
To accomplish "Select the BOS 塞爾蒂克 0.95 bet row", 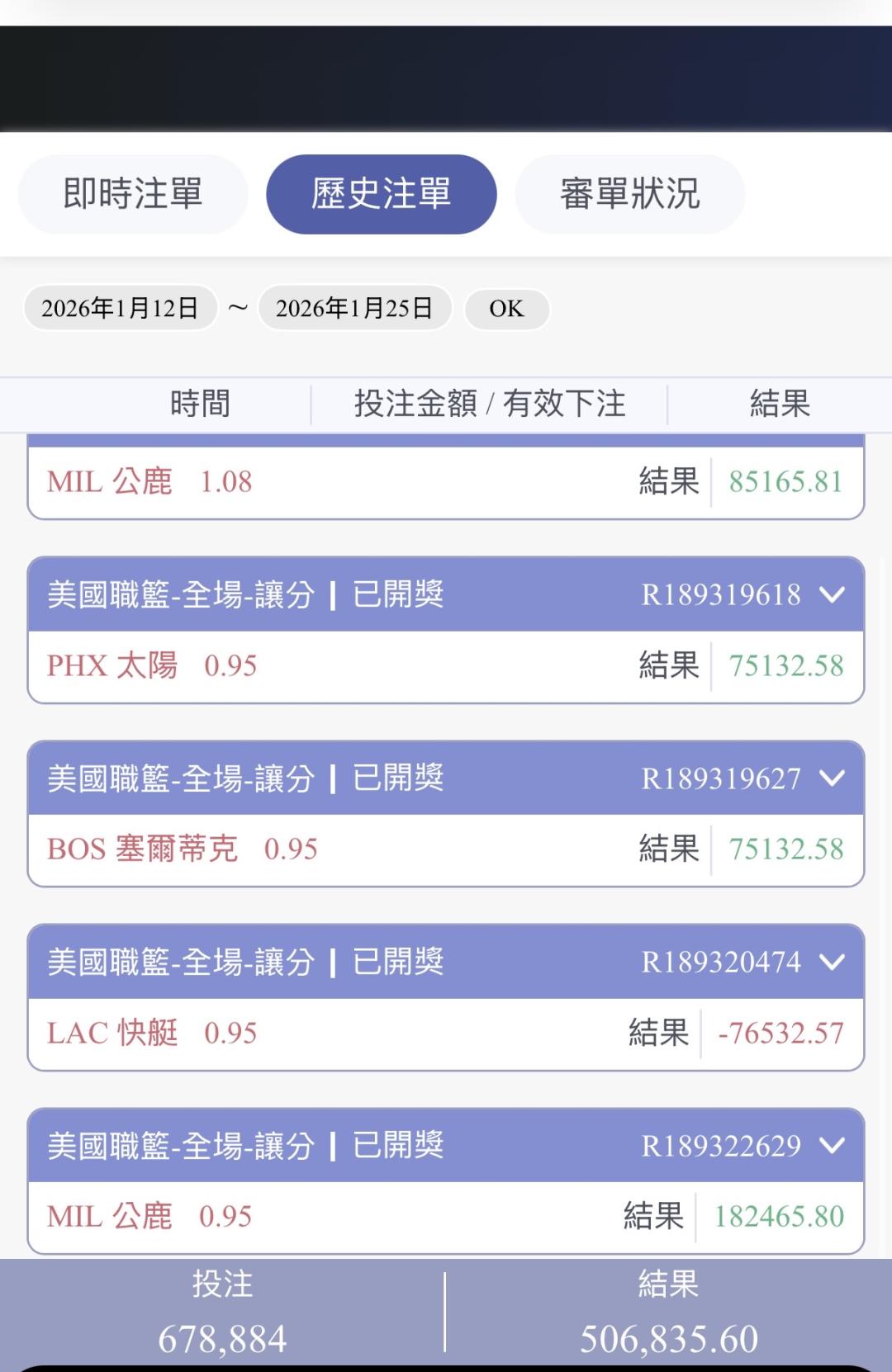I will 182,849.
